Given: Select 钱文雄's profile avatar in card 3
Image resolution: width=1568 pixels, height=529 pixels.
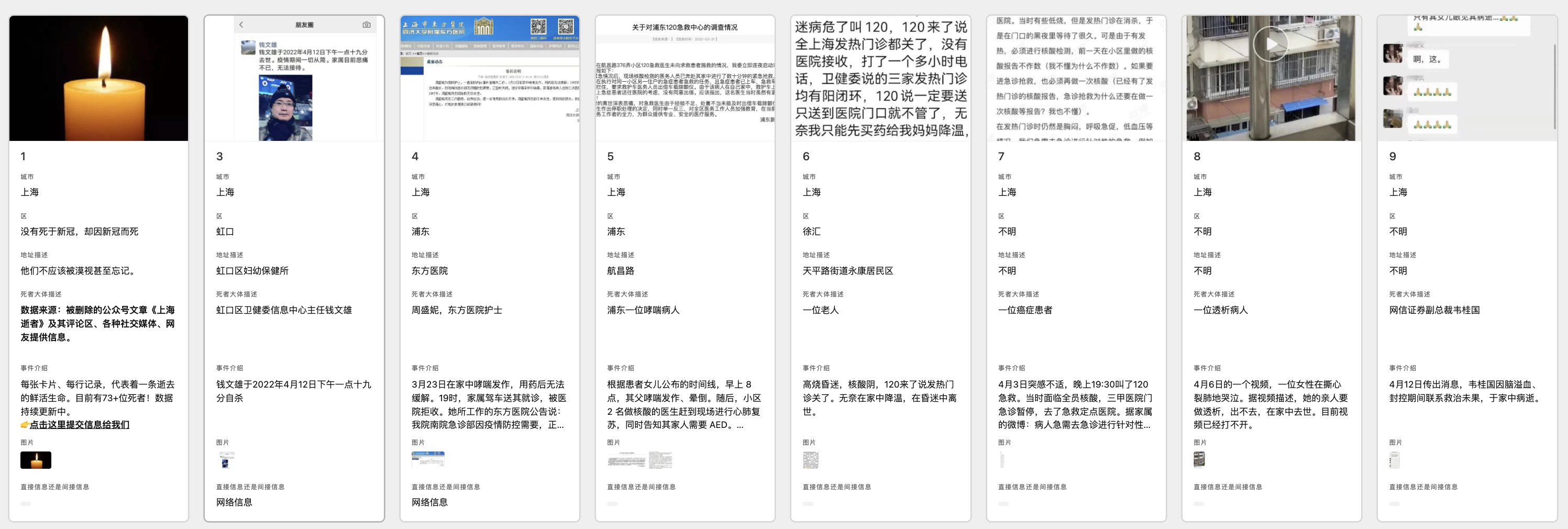Looking at the screenshot, I should 248,48.
